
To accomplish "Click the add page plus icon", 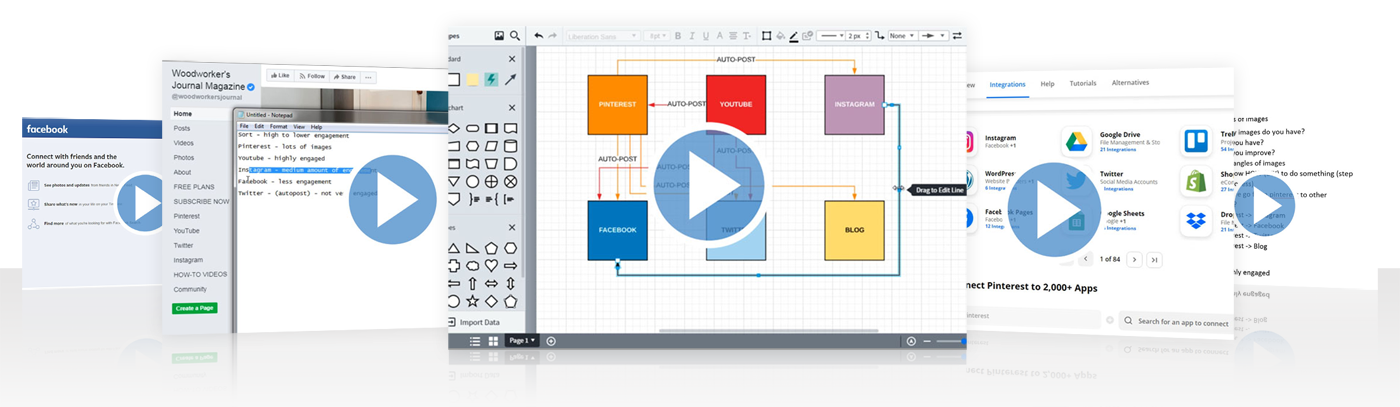I will tap(551, 341).
